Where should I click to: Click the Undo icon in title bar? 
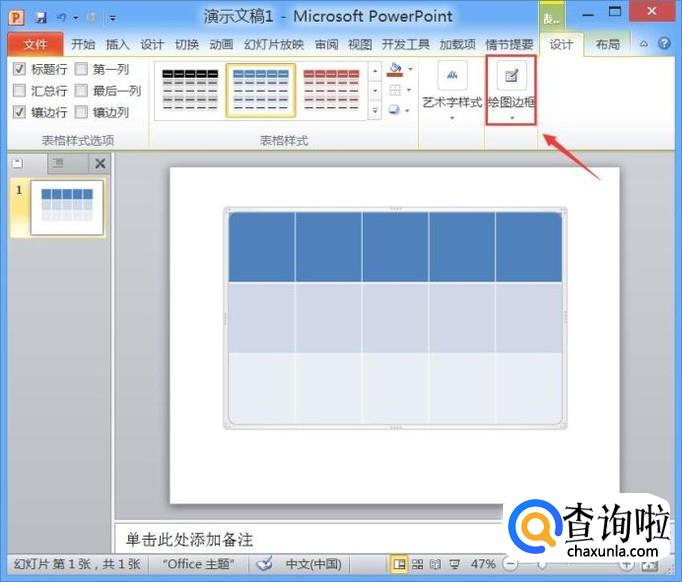(62, 18)
